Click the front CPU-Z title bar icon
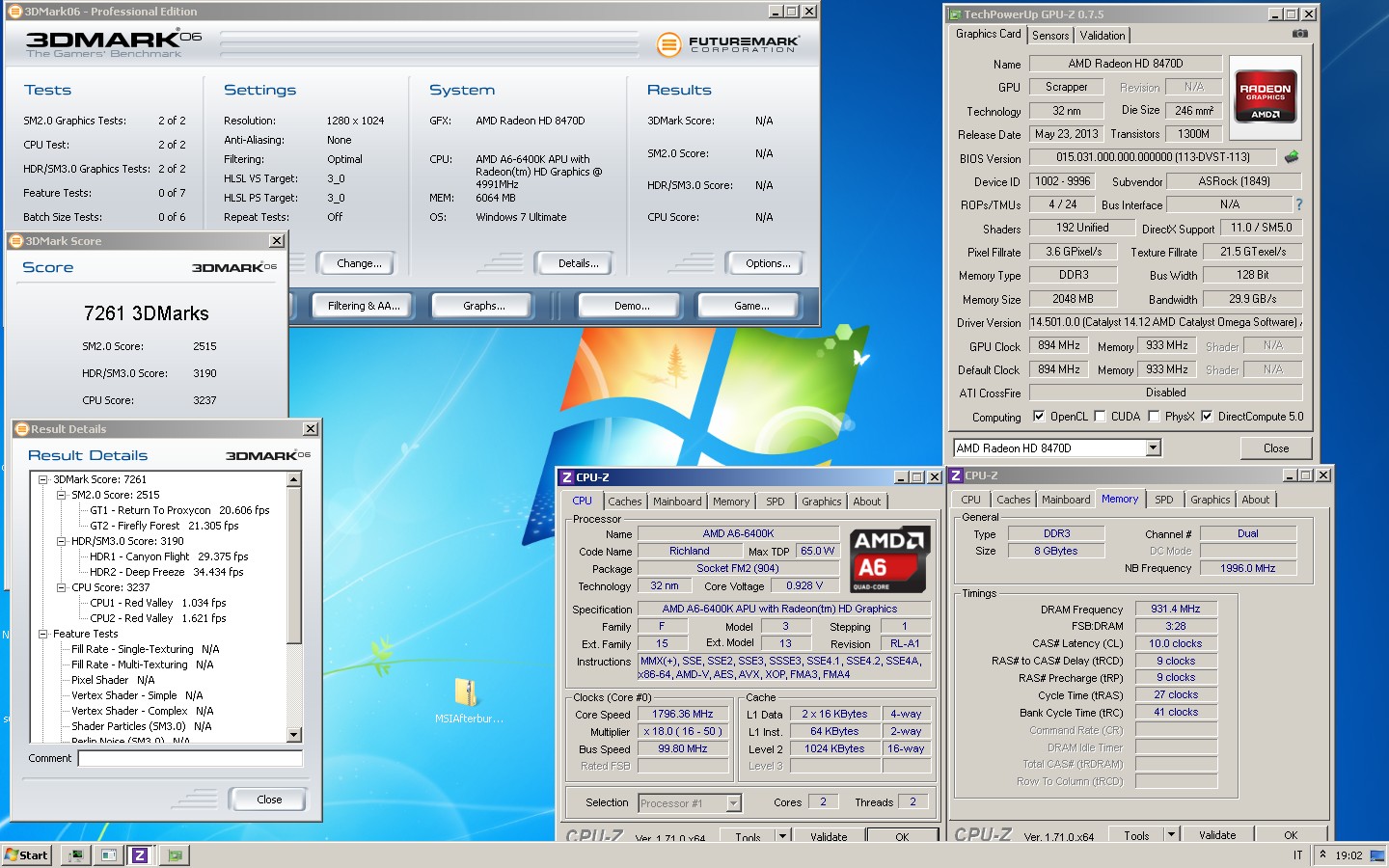Viewport: 1389px width, 868px height. [567, 477]
